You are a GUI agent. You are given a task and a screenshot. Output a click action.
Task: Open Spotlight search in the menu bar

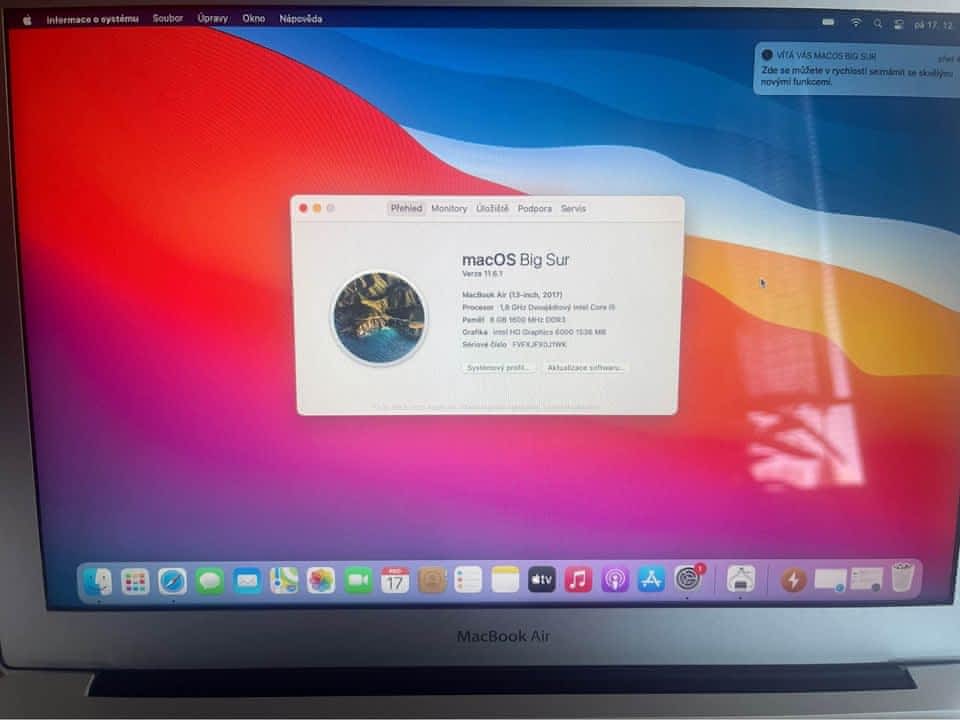pyautogui.click(x=878, y=24)
